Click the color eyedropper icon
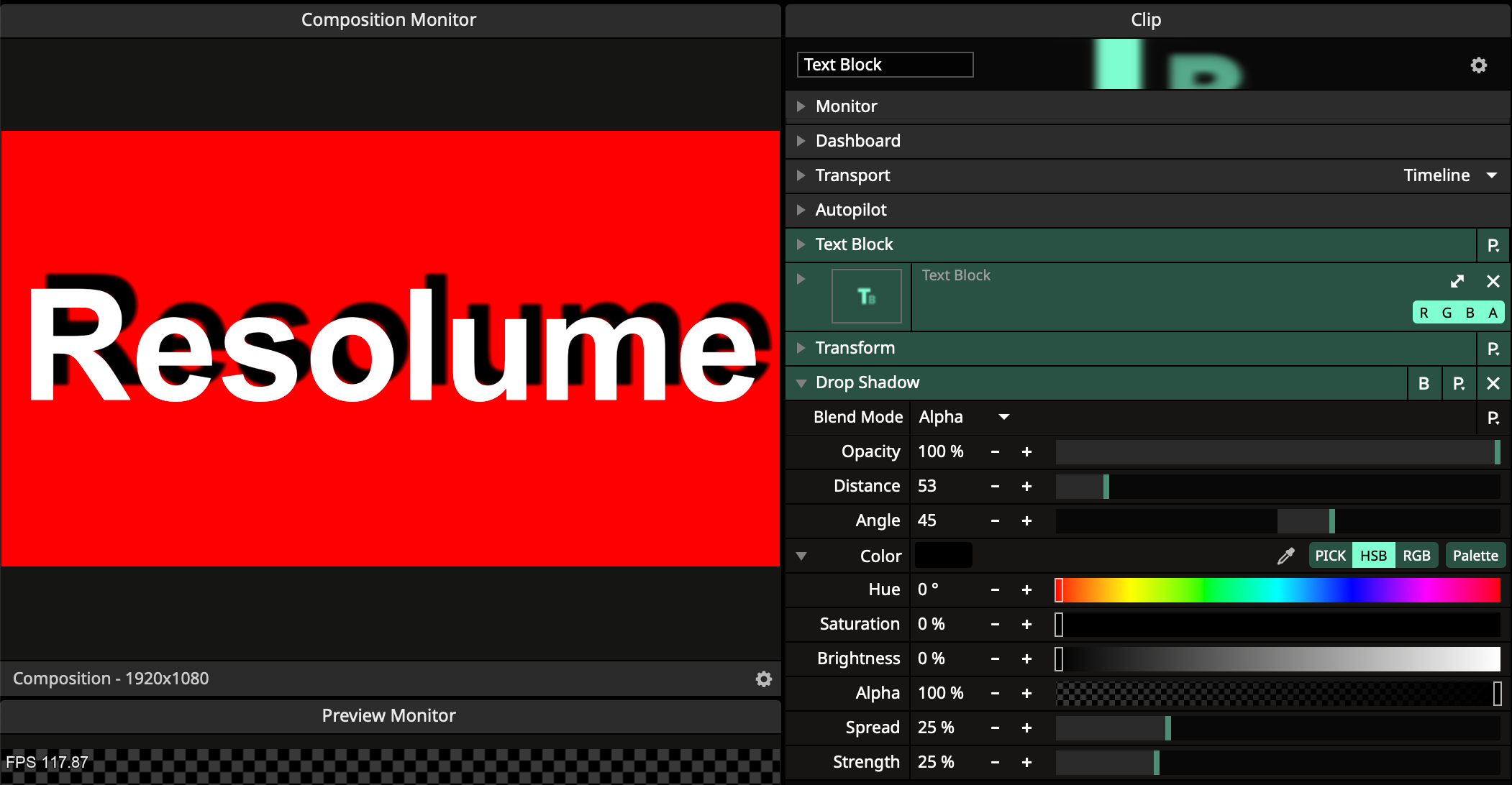Viewport: 1512px width, 785px height. point(1285,556)
